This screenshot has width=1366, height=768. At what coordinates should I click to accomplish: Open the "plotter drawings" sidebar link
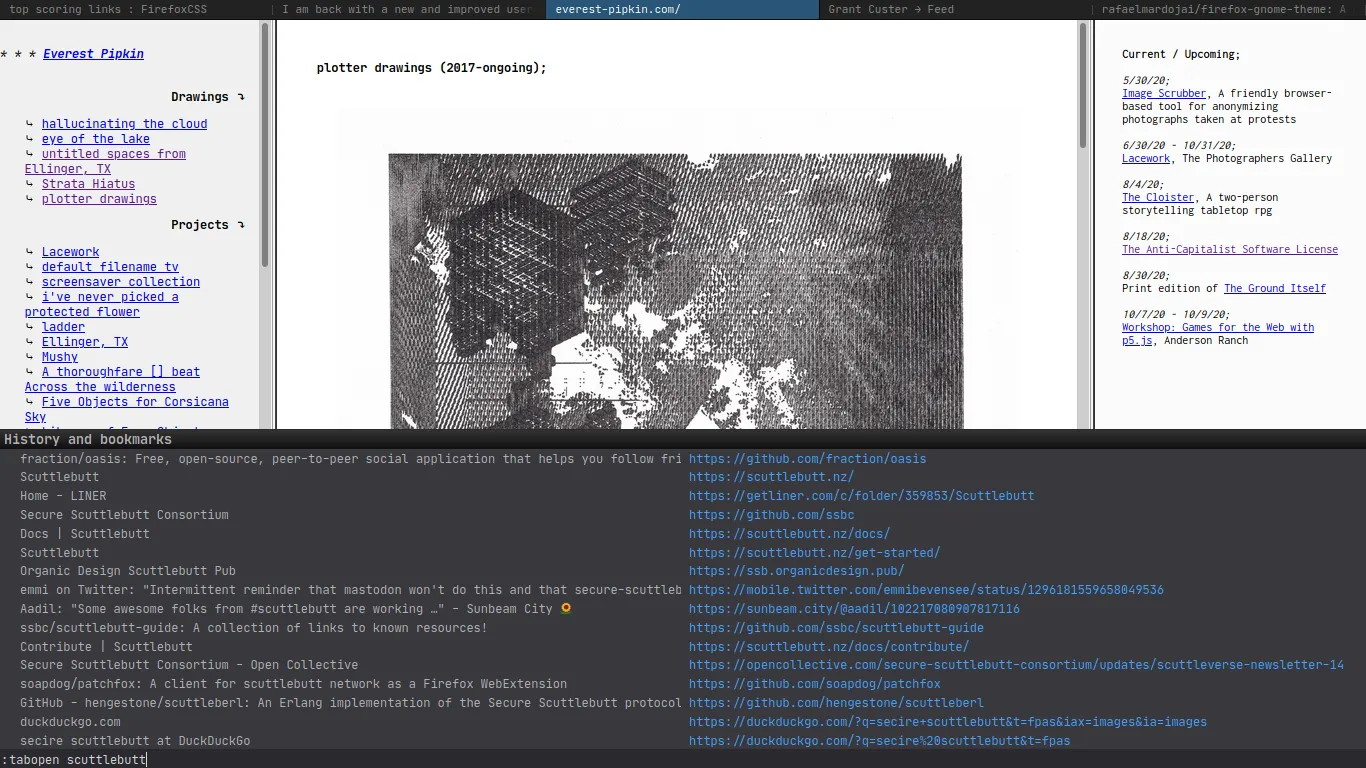[x=99, y=199]
